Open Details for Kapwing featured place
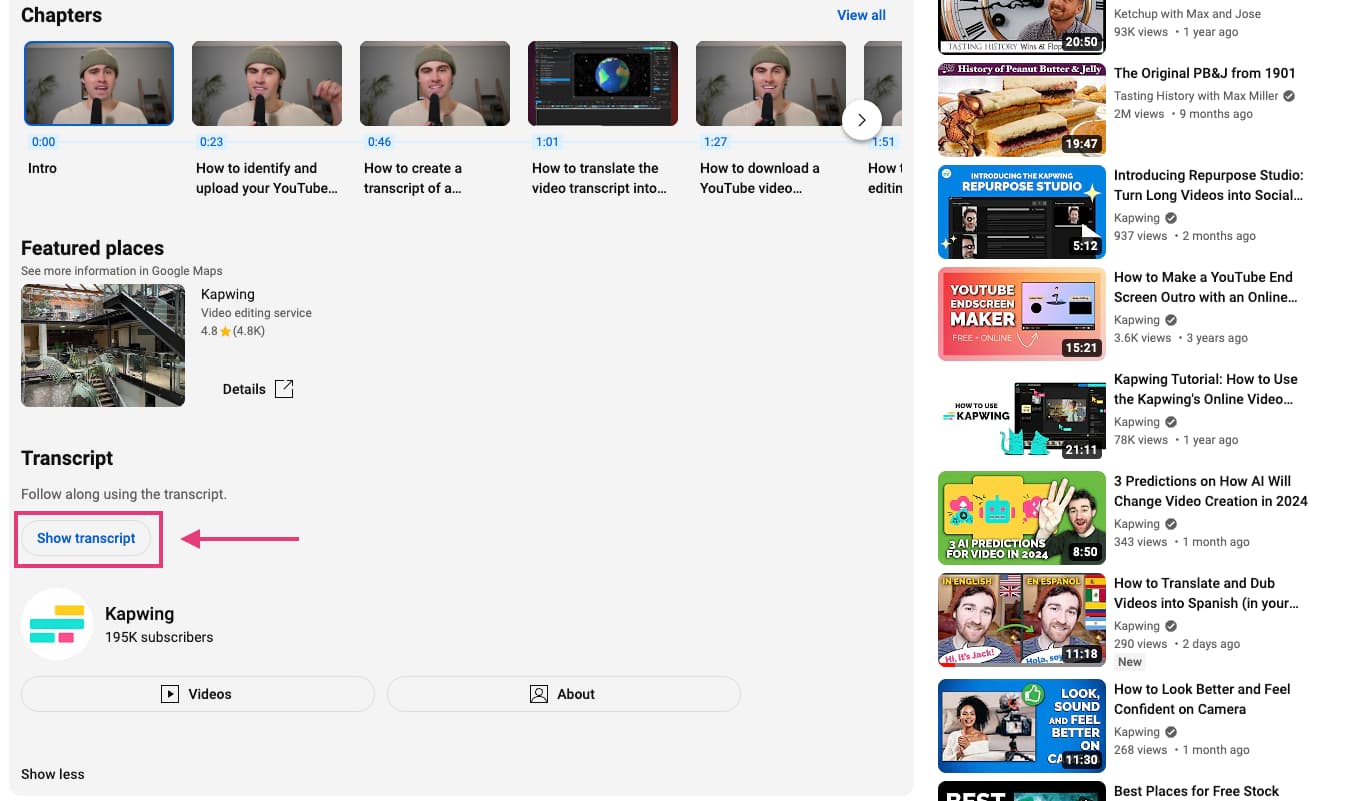The image size is (1367, 801). tap(258, 389)
